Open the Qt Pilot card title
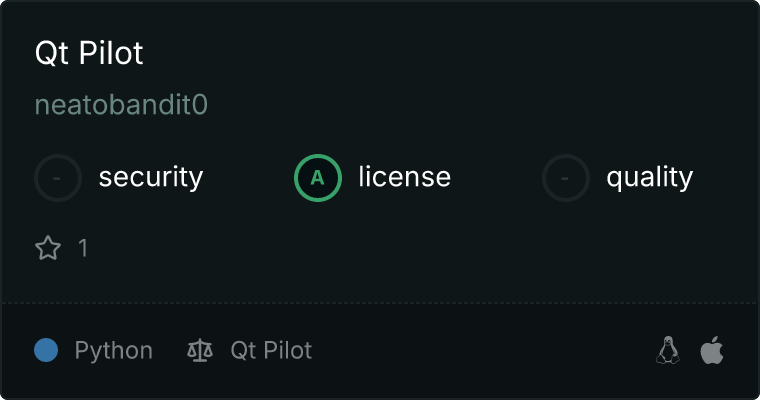 point(89,53)
